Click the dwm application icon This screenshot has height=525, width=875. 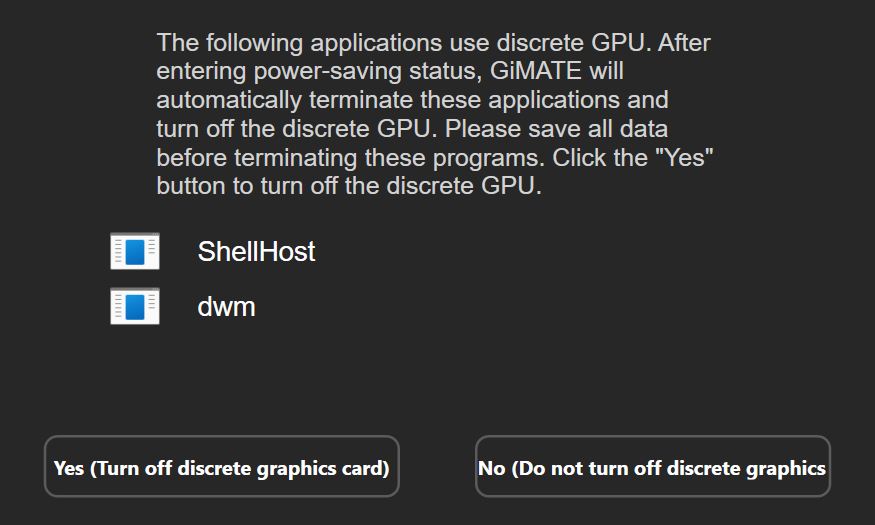[x=135, y=306]
